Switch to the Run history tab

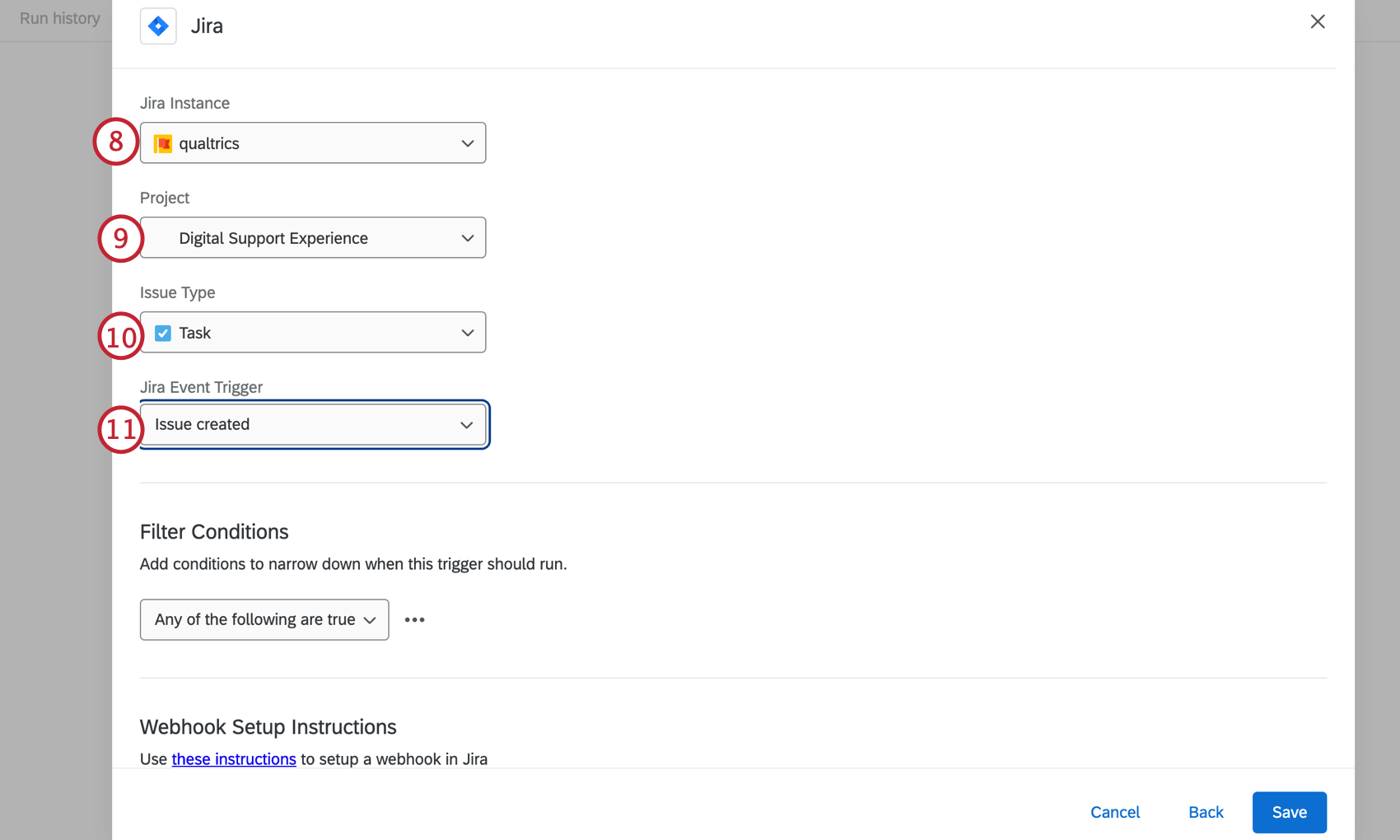tap(58, 18)
